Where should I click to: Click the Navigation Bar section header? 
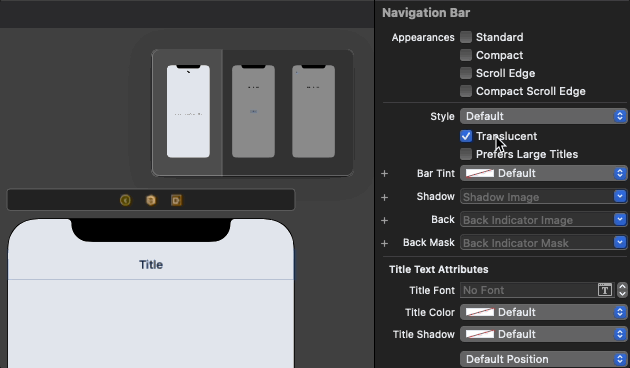point(426,13)
